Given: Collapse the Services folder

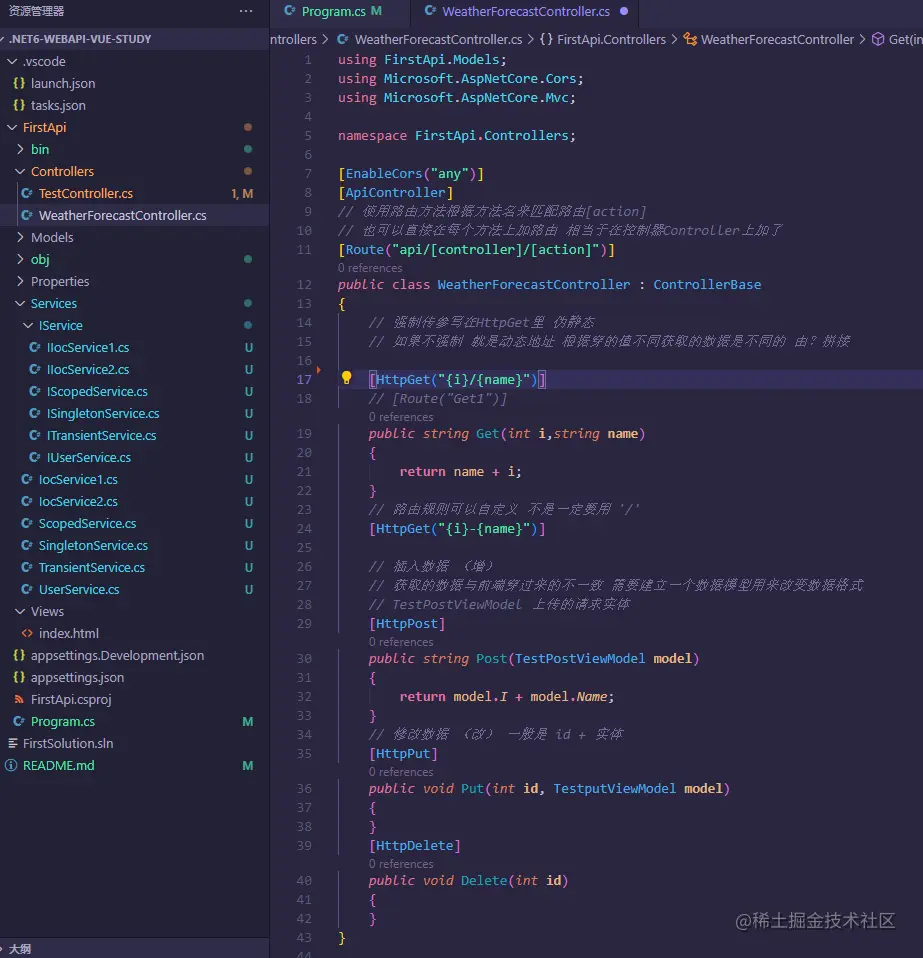Looking at the screenshot, I should [x=20, y=303].
